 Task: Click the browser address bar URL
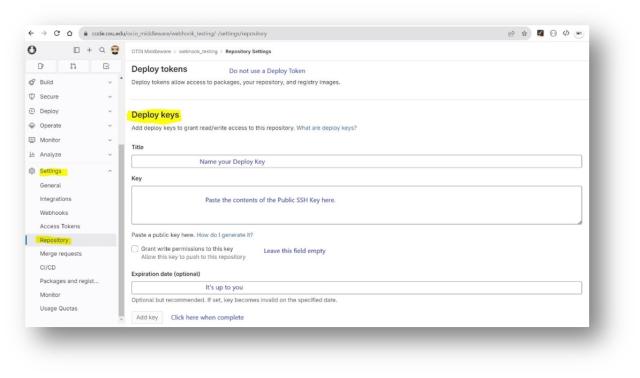[179, 33]
